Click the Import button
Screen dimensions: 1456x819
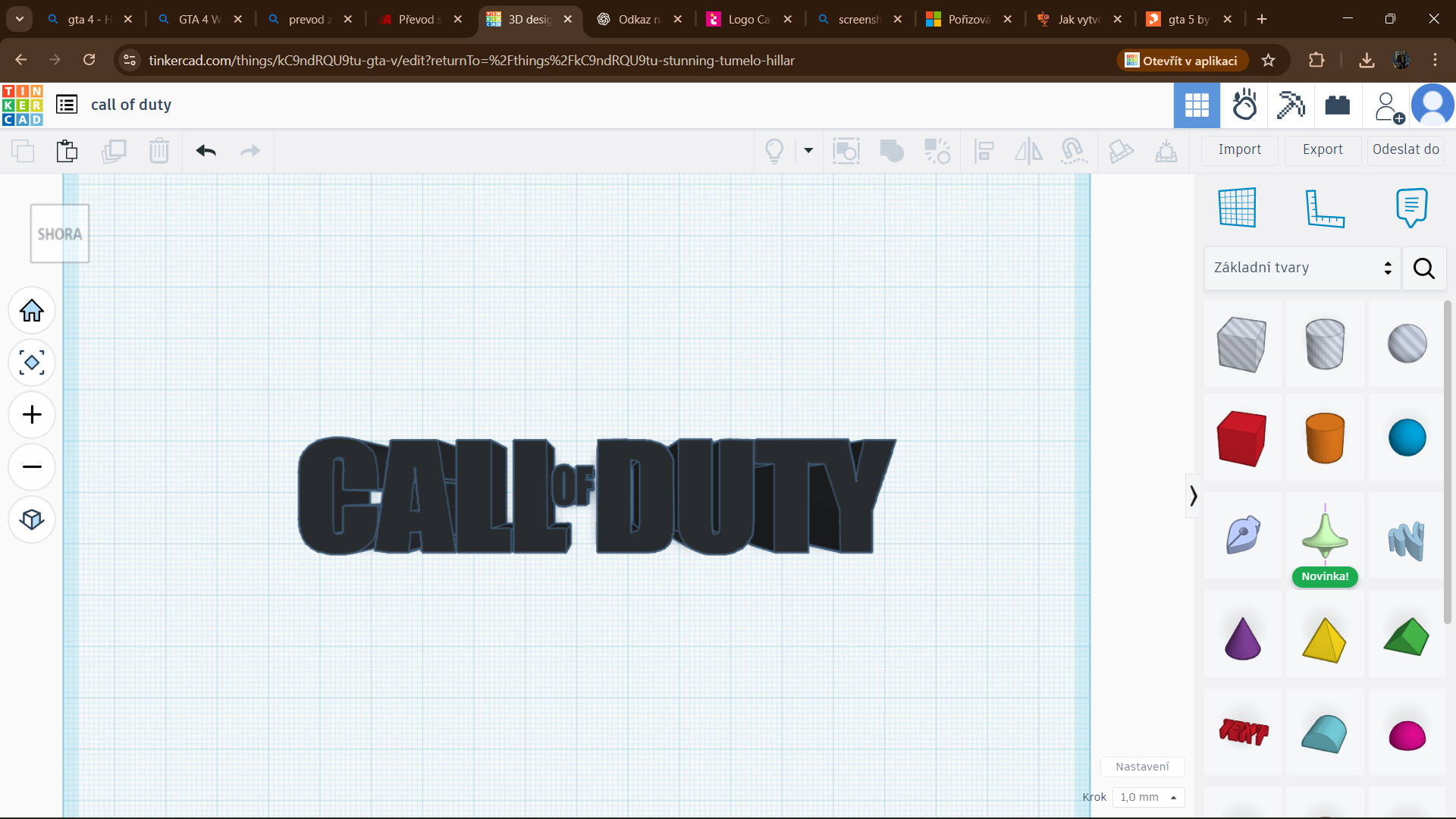1240,150
